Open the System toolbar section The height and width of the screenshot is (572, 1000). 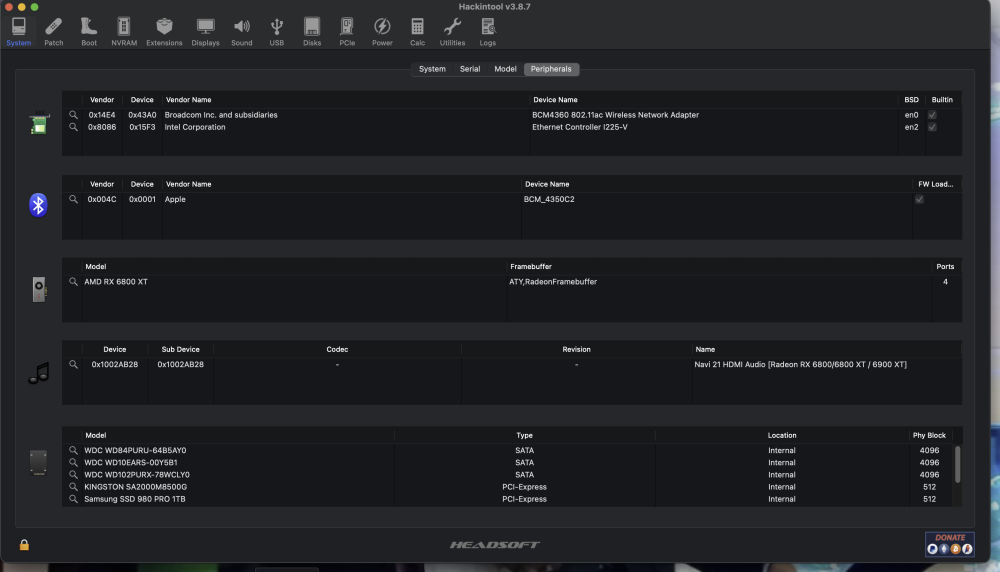tap(18, 32)
